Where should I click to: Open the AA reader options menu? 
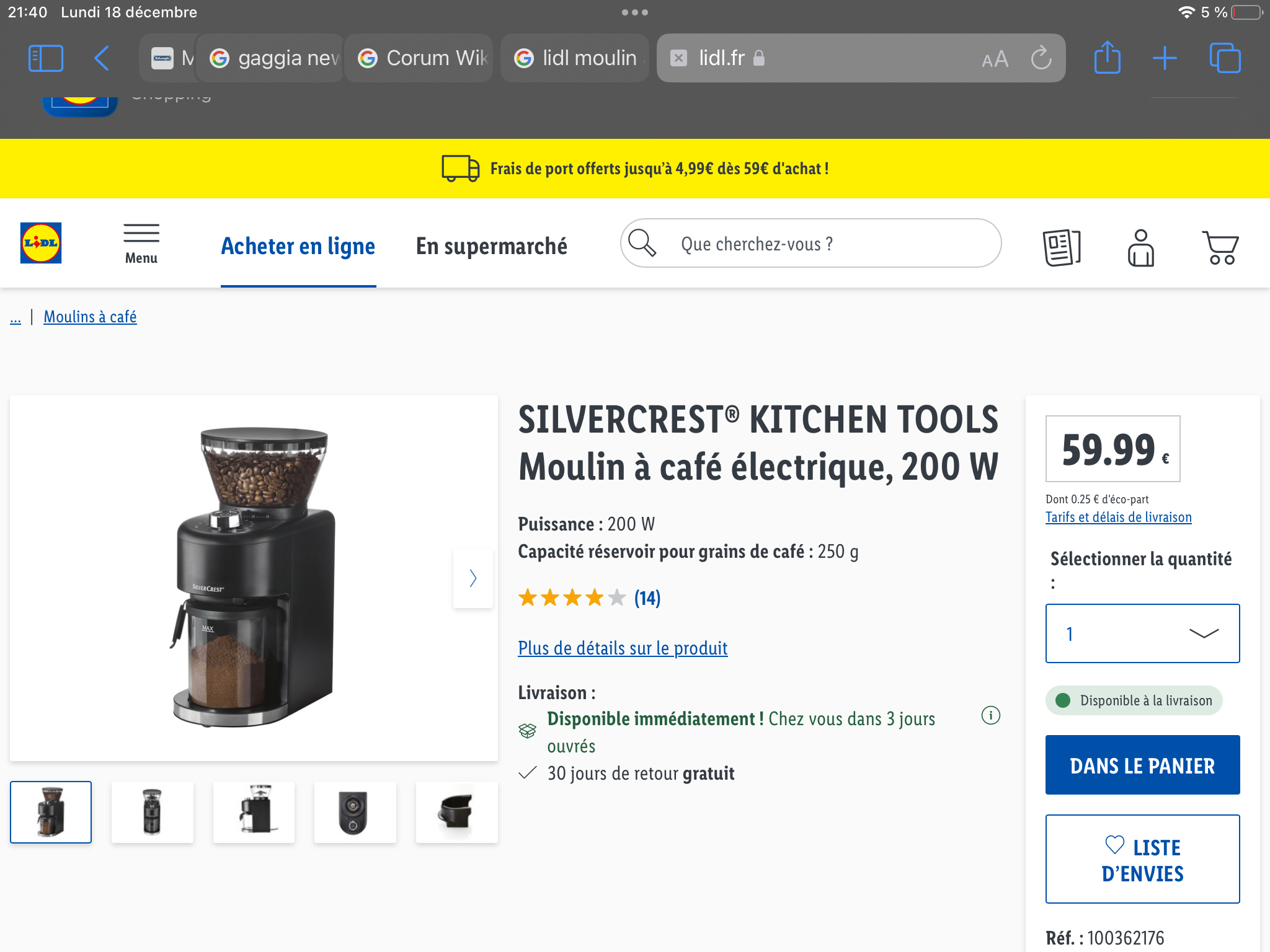click(x=995, y=59)
